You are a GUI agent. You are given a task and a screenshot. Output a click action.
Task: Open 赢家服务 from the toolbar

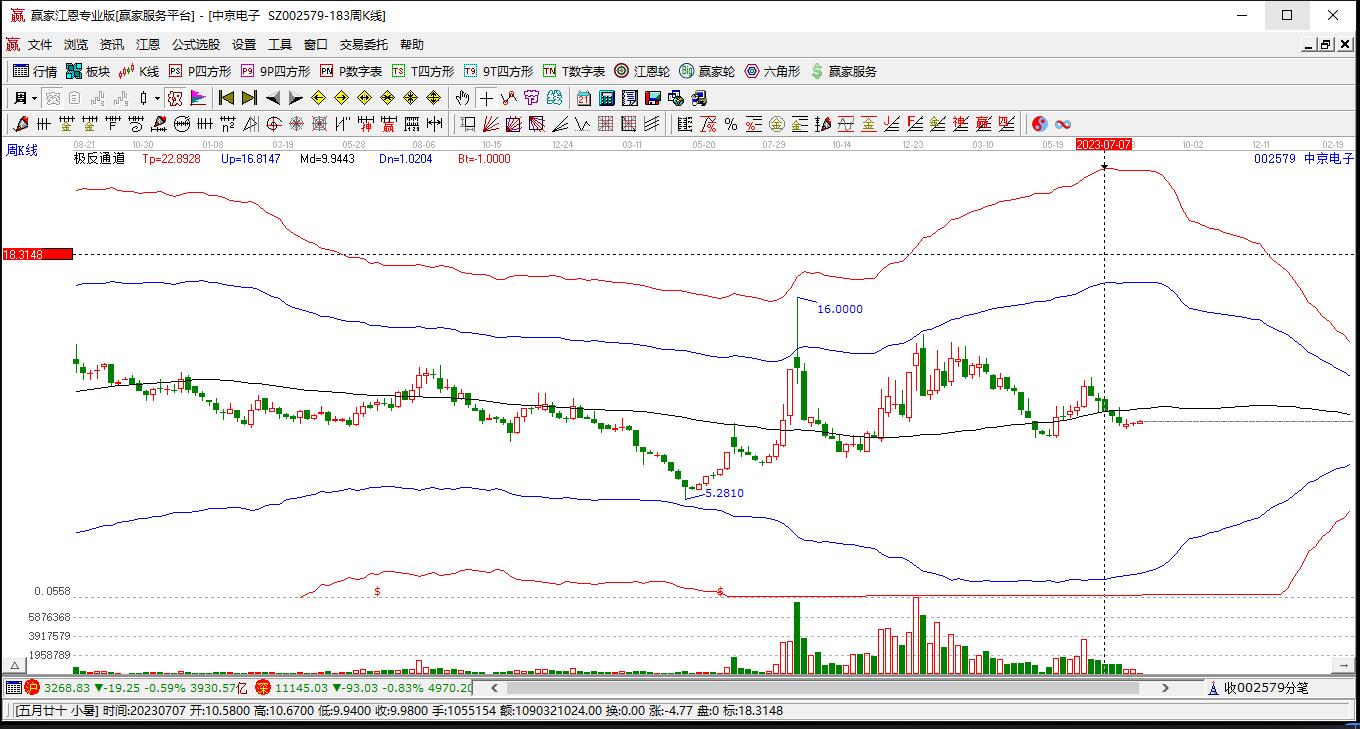pyautogui.click(x=844, y=71)
